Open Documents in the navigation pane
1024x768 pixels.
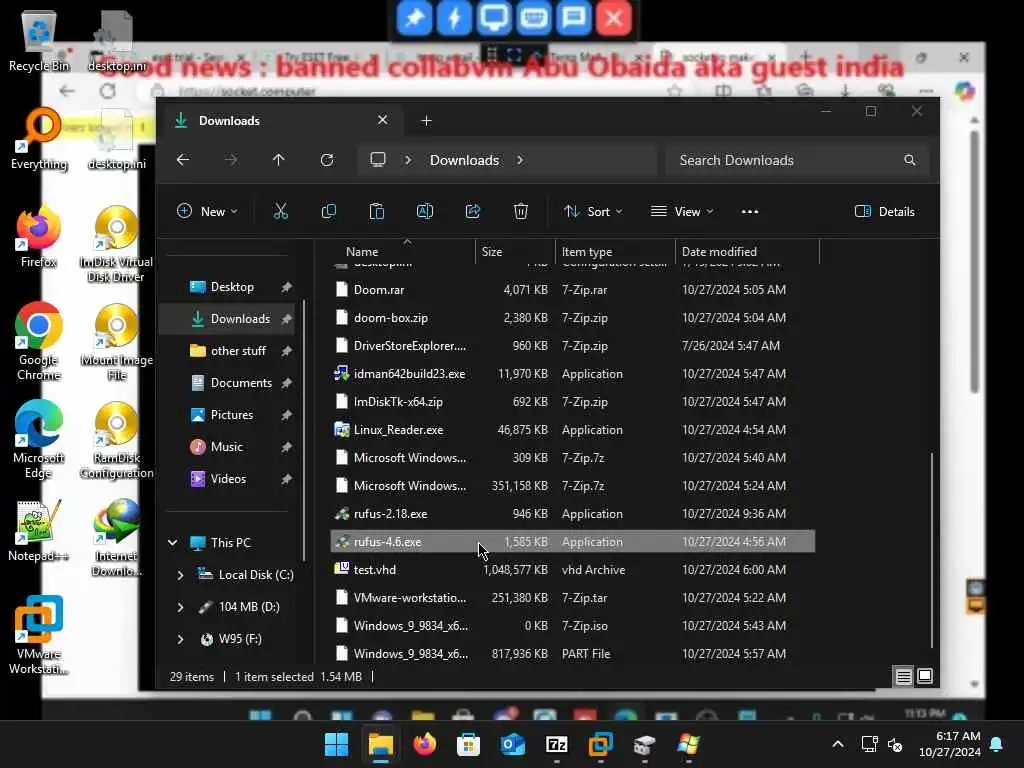point(240,383)
